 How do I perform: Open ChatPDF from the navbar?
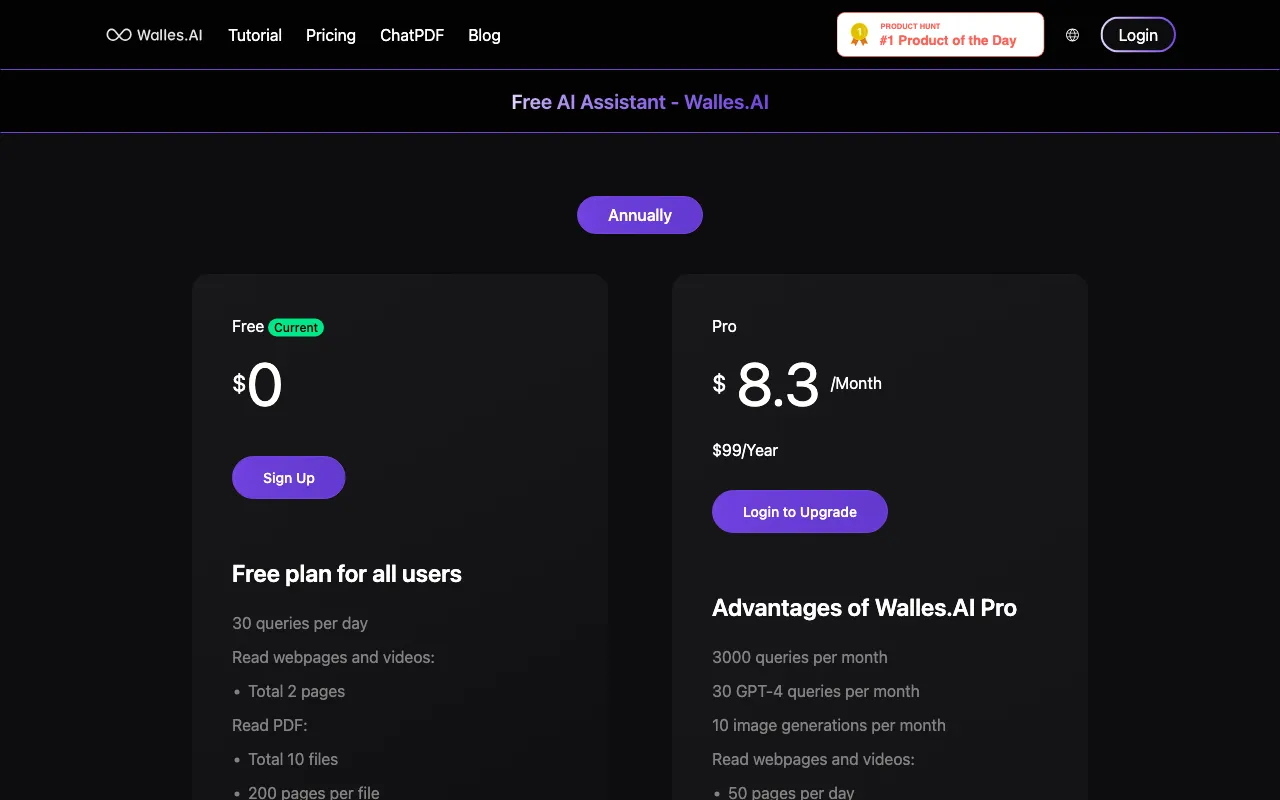point(412,35)
